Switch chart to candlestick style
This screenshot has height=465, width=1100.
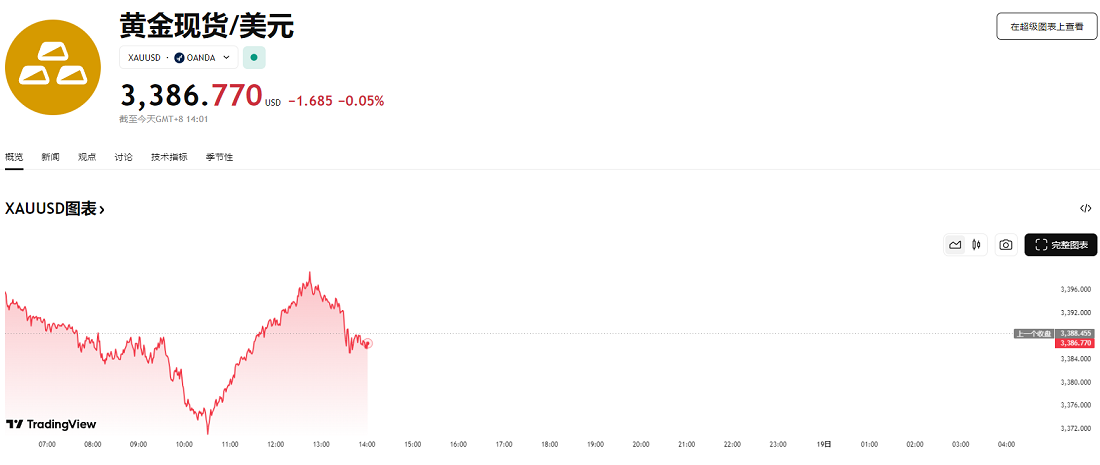976,245
